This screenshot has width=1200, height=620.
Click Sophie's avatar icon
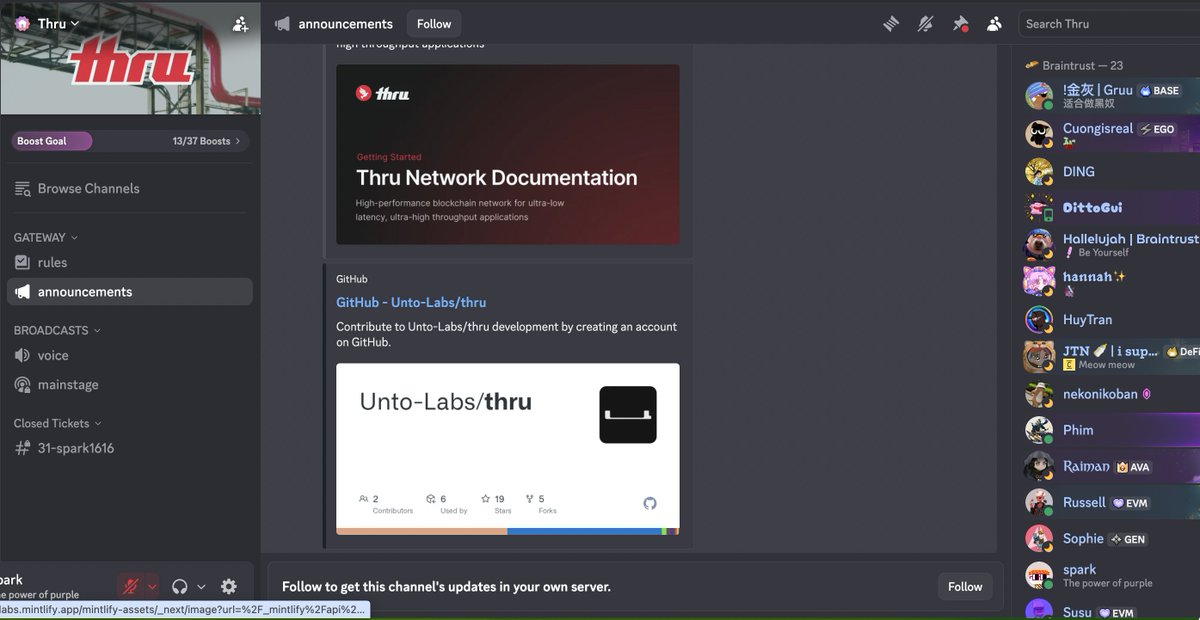pos(1039,539)
